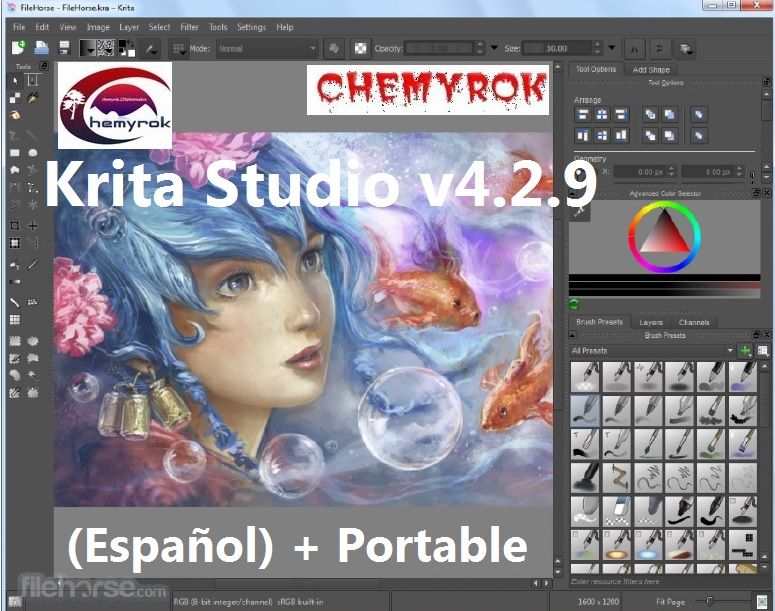Open the File menu
This screenshot has height=611, width=775.
pyautogui.click(x=19, y=27)
